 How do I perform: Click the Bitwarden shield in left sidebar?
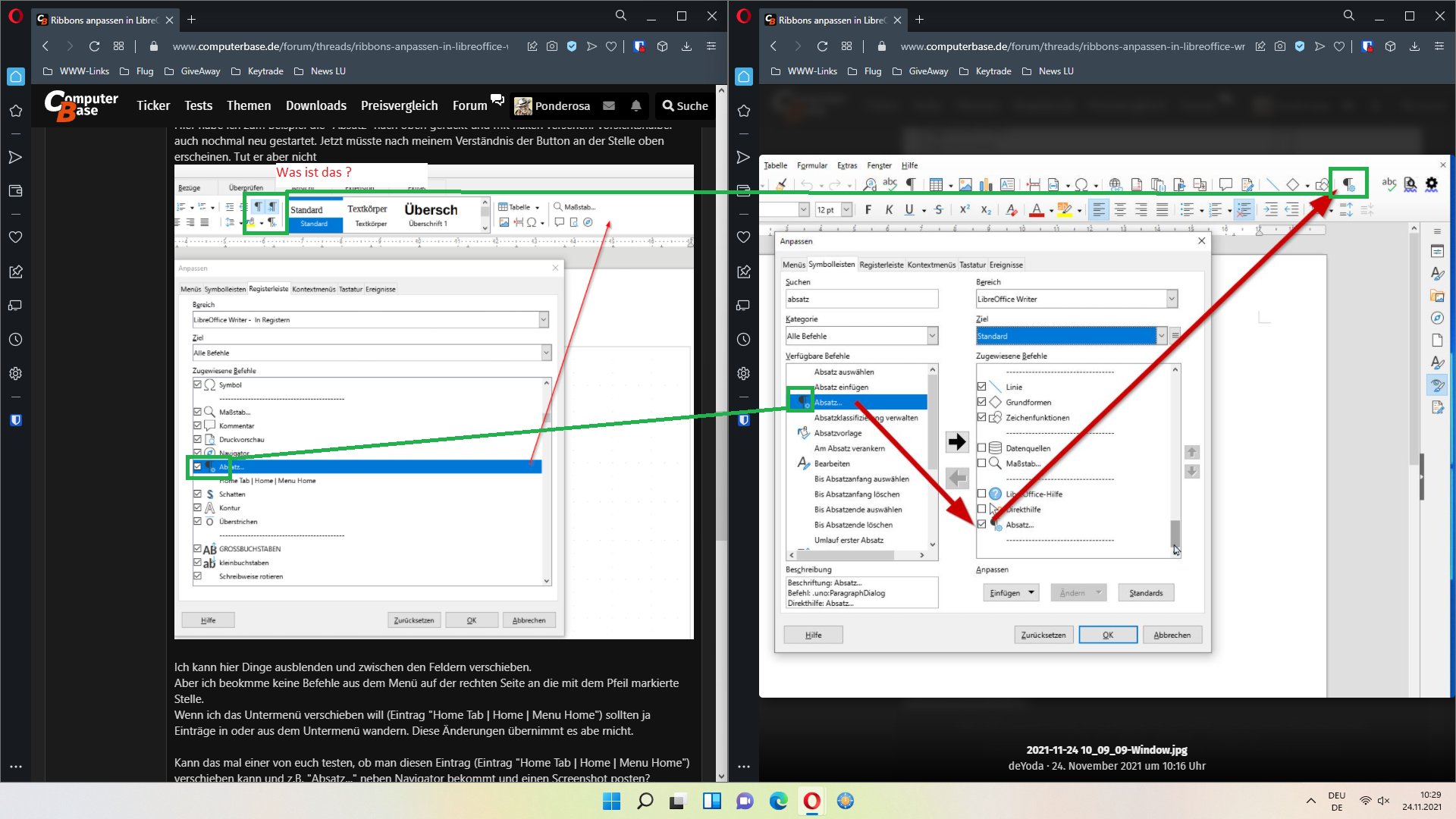15,420
